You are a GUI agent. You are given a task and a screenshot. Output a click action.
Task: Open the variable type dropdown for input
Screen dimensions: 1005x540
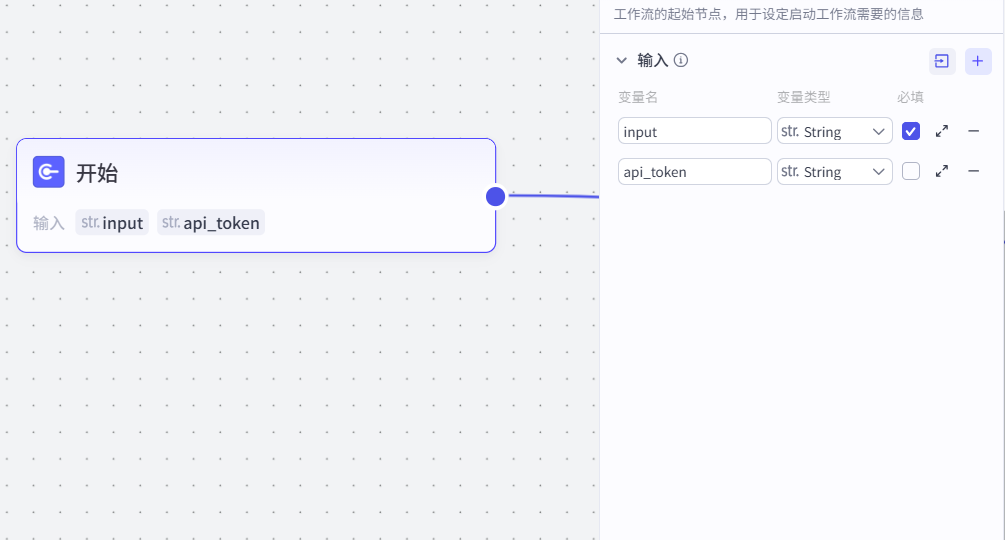tap(834, 131)
